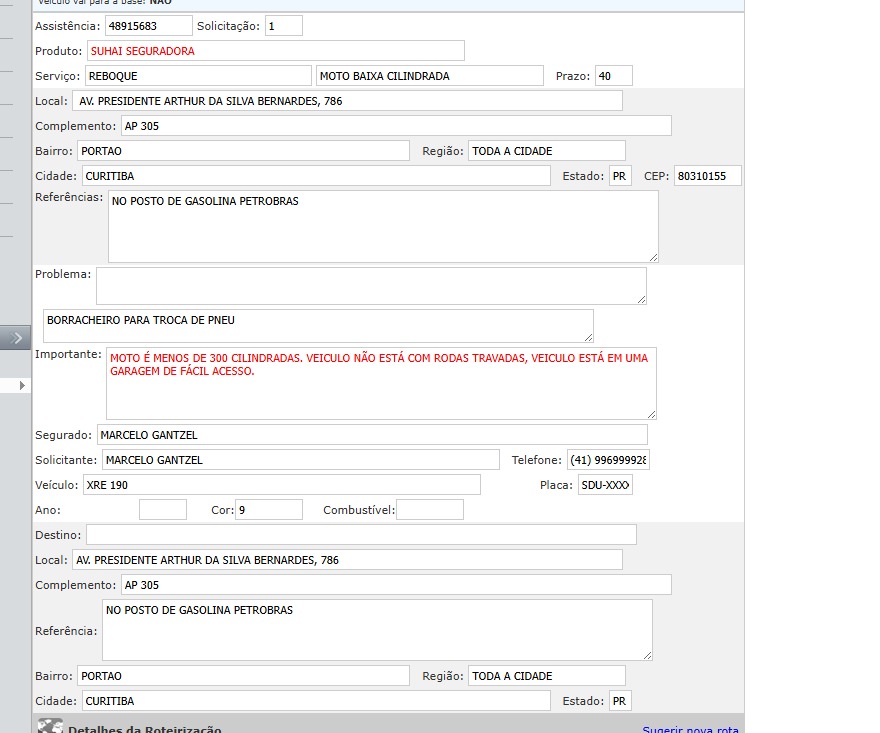Click the CEP field 80310155
Viewport: 880px width, 733px height.
pos(707,176)
